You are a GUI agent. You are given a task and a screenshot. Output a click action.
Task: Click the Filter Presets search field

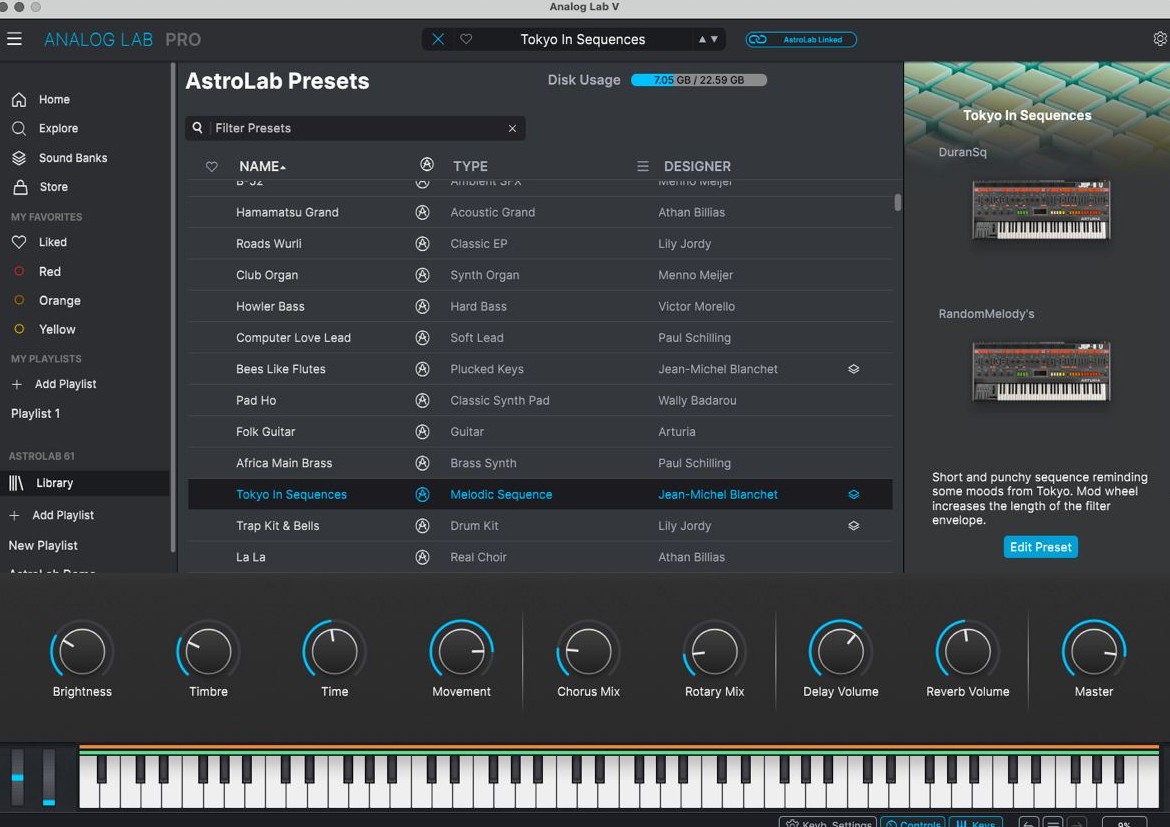point(355,128)
